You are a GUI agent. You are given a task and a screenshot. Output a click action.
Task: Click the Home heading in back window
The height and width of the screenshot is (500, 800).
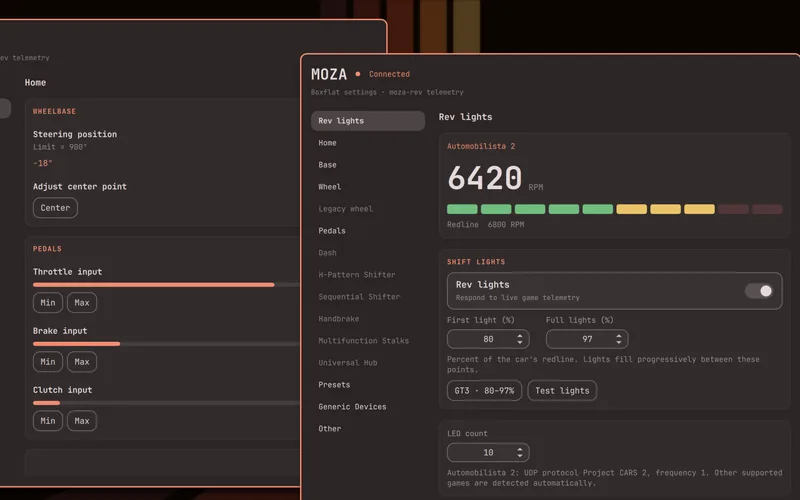35,83
